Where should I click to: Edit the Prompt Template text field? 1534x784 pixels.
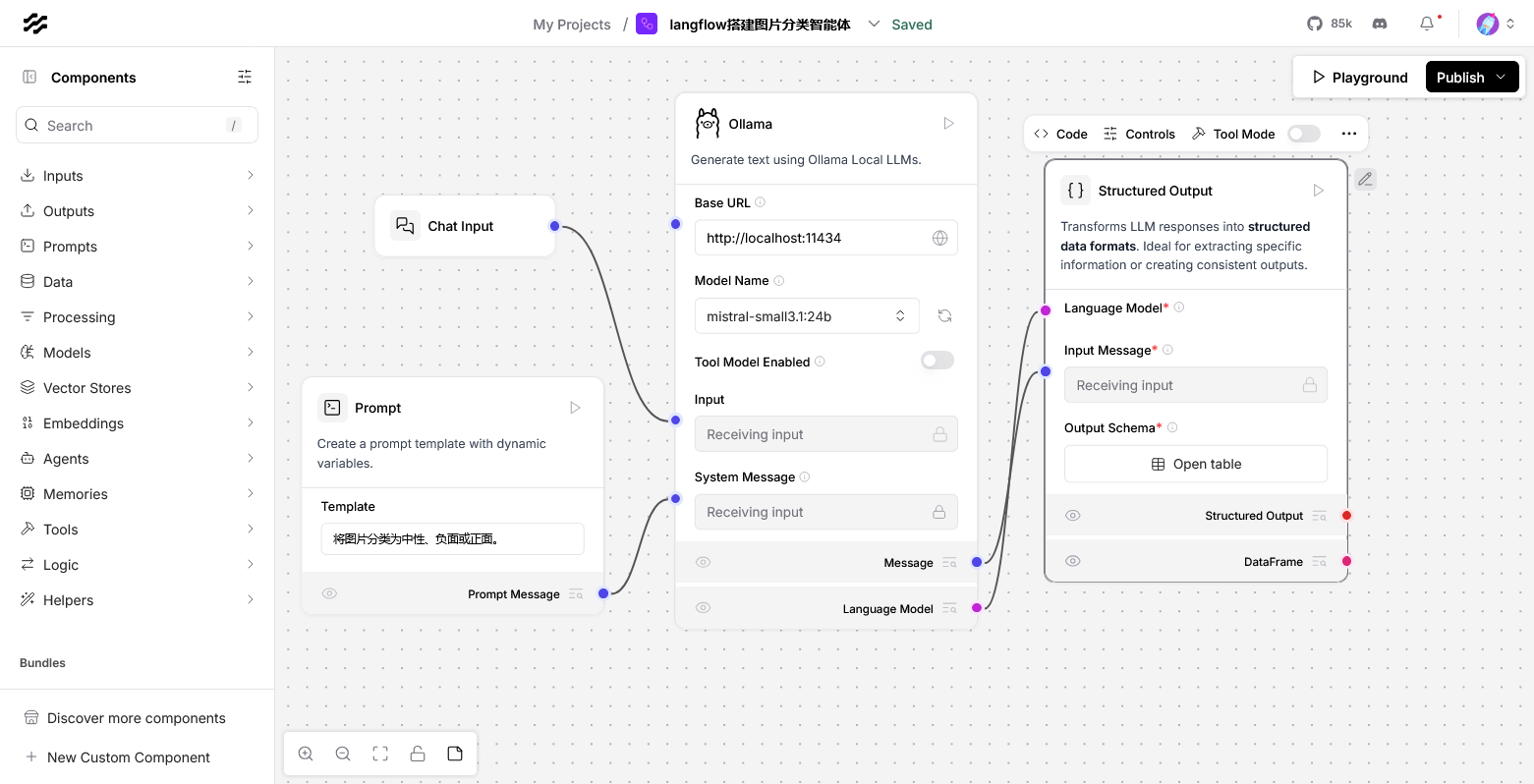point(453,538)
